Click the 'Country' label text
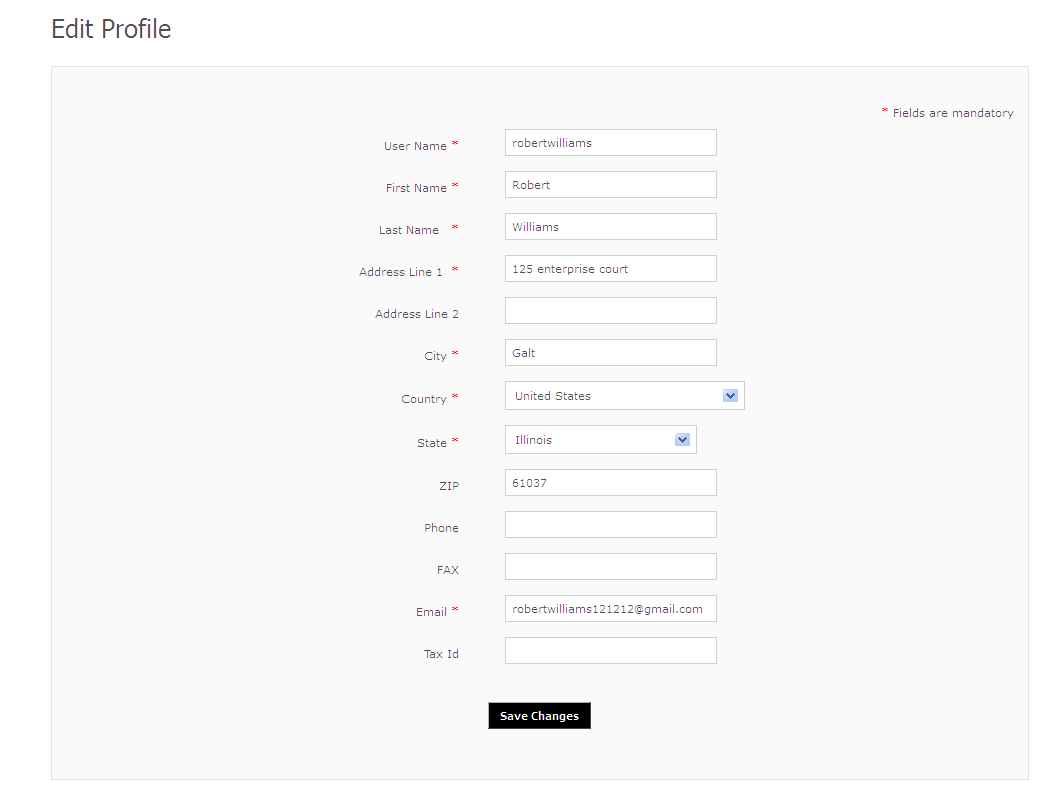Screen dimensions: 1052x799 pos(424,399)
